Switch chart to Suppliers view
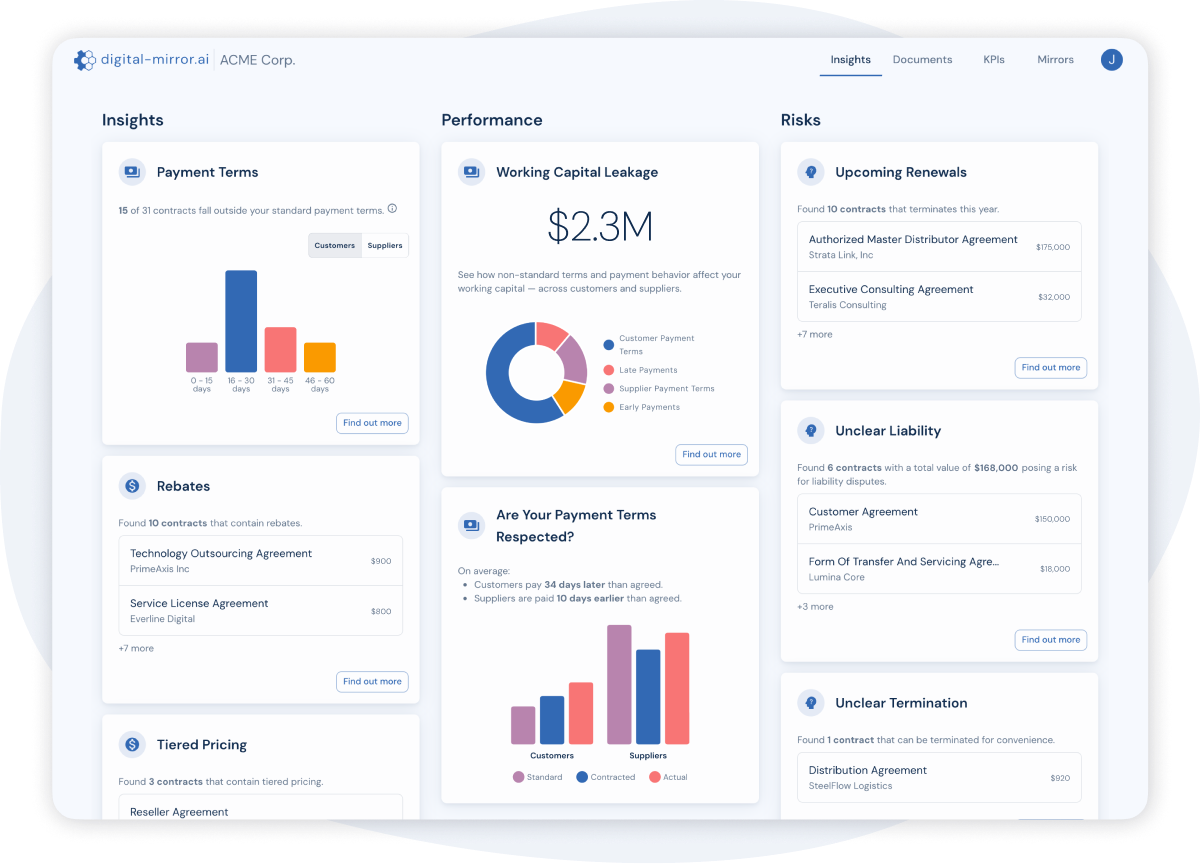This screenshot has width=1200, height=864. pyautogui.click(x=385, y=246)
